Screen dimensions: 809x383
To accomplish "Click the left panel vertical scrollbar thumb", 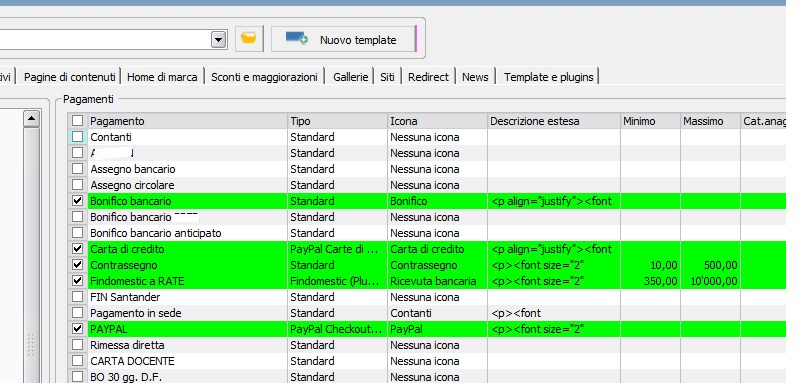I will click(31, 256).
